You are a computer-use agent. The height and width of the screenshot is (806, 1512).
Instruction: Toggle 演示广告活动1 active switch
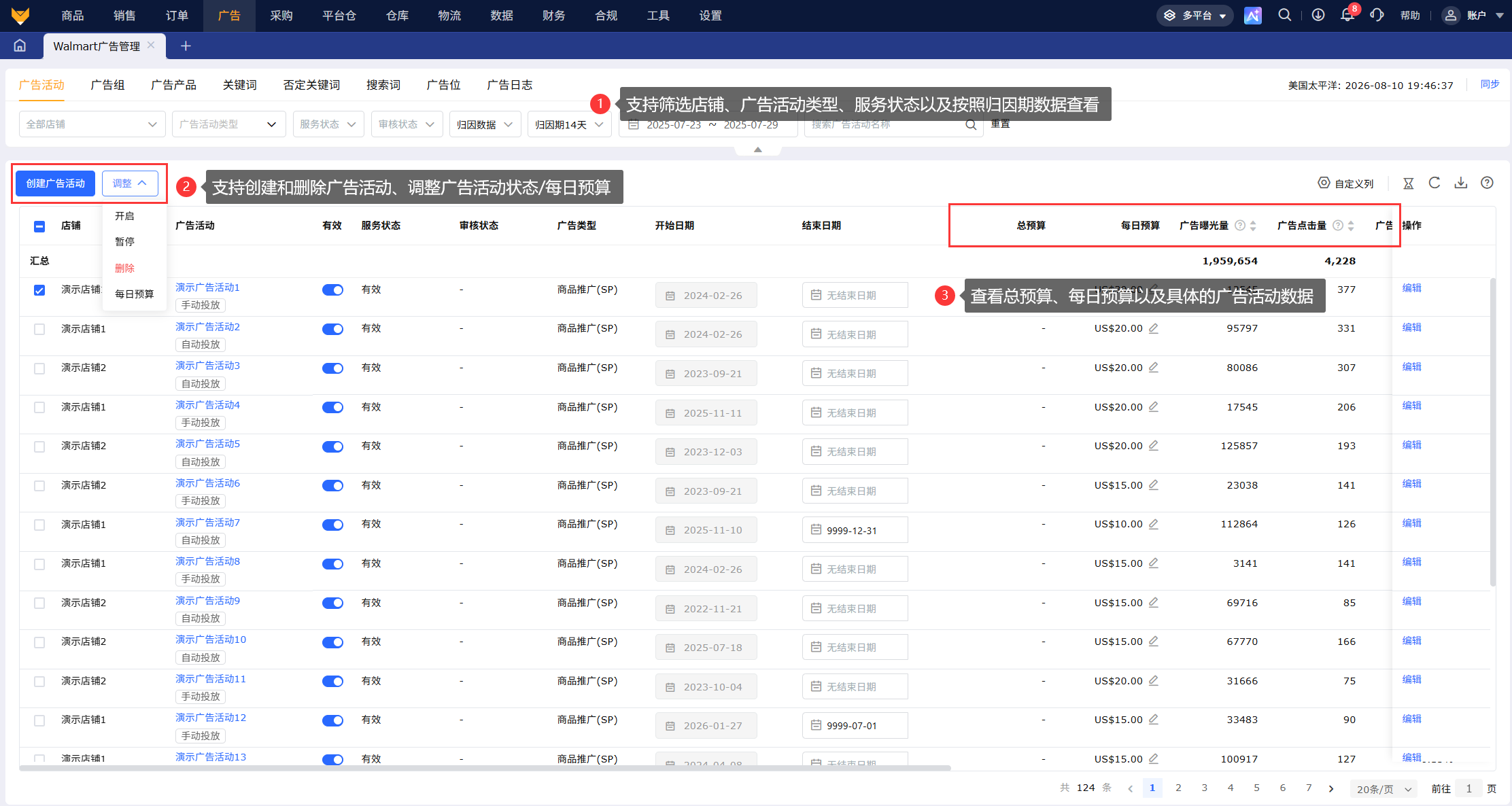(x=332, y=290)
